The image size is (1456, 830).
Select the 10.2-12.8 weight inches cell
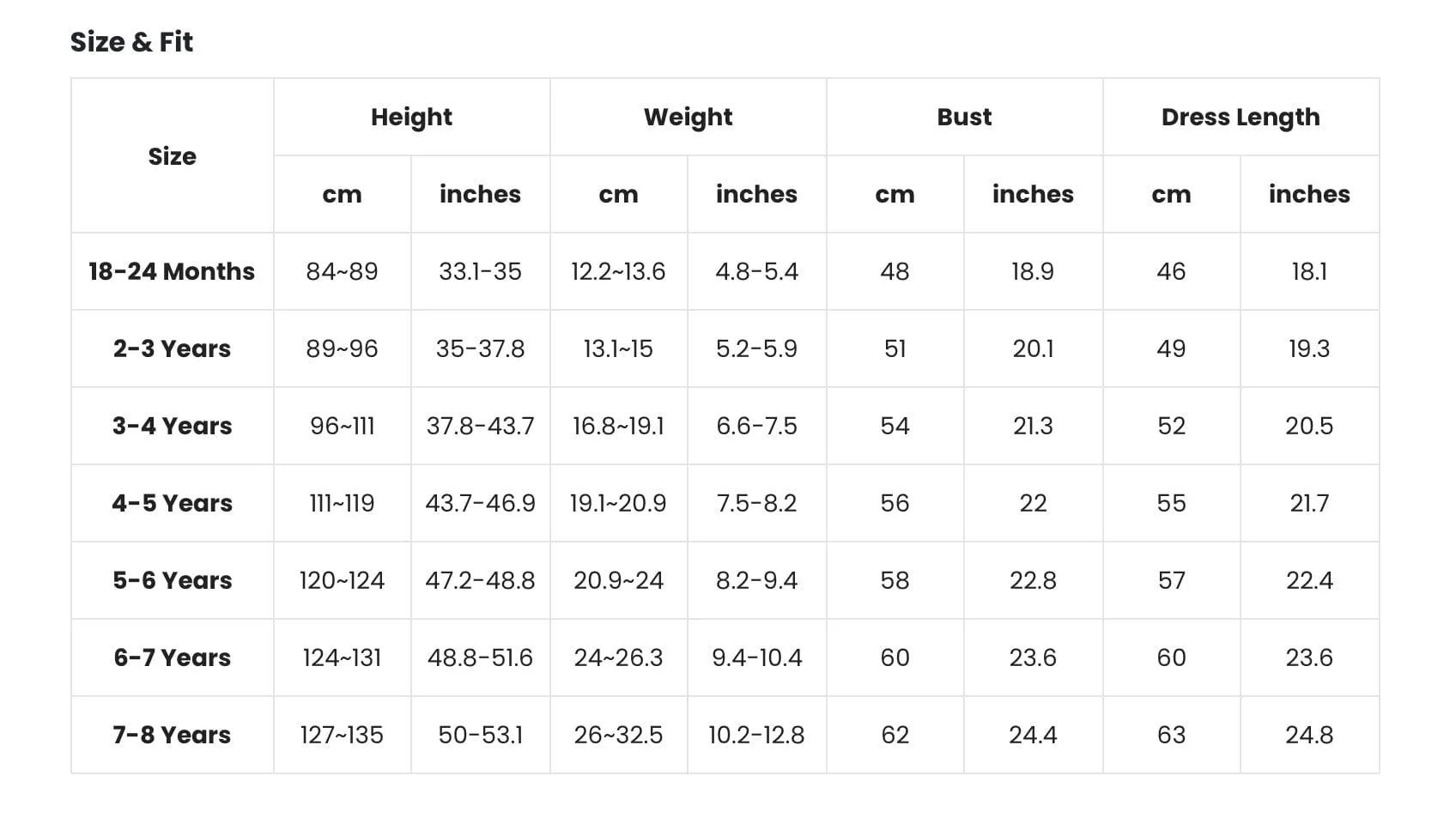(x=756, y=735)
